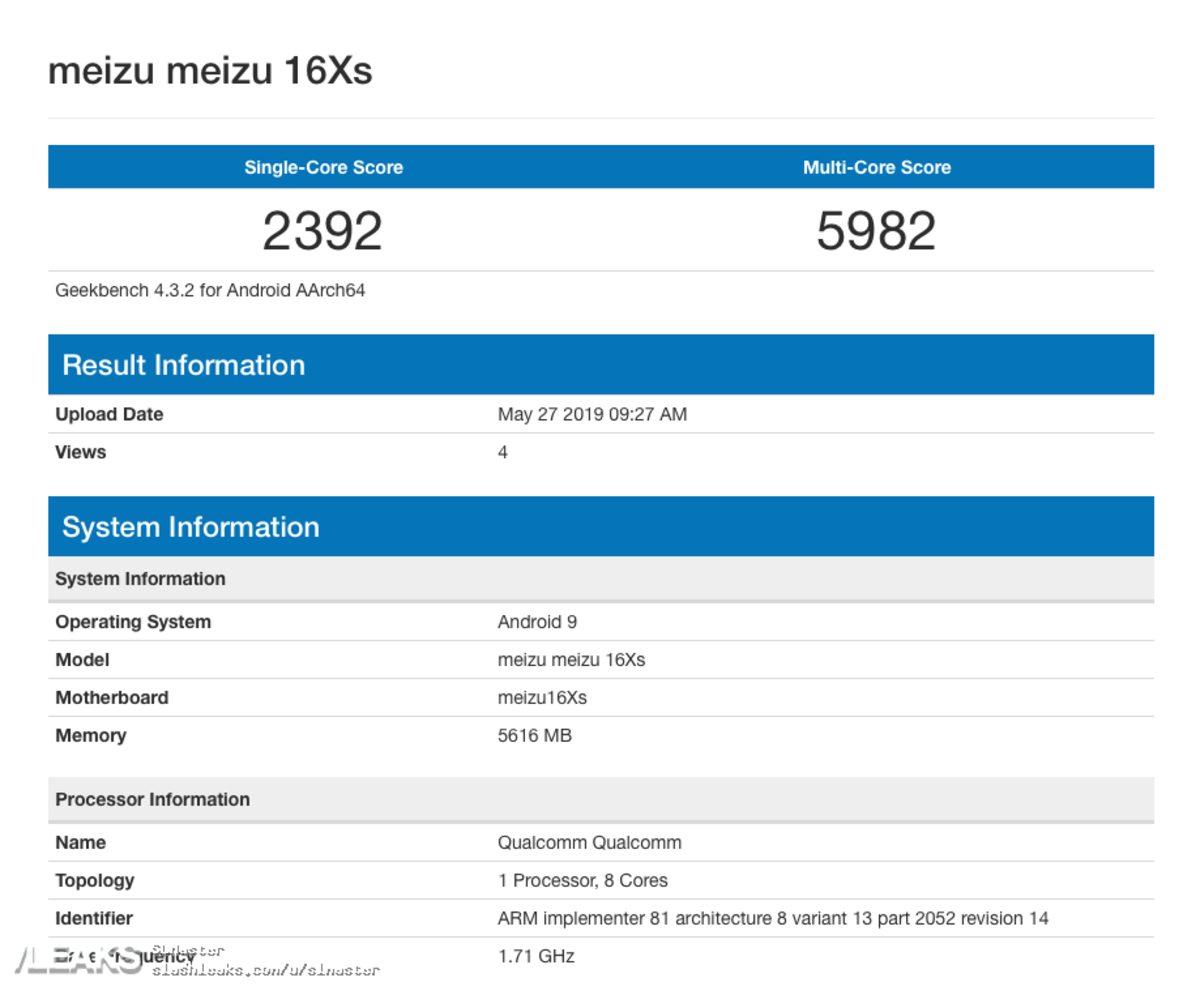The width and height of the screenshot is (1200, 999).
Task: Select the Upload Date row
Action: (x=106, y=414)
